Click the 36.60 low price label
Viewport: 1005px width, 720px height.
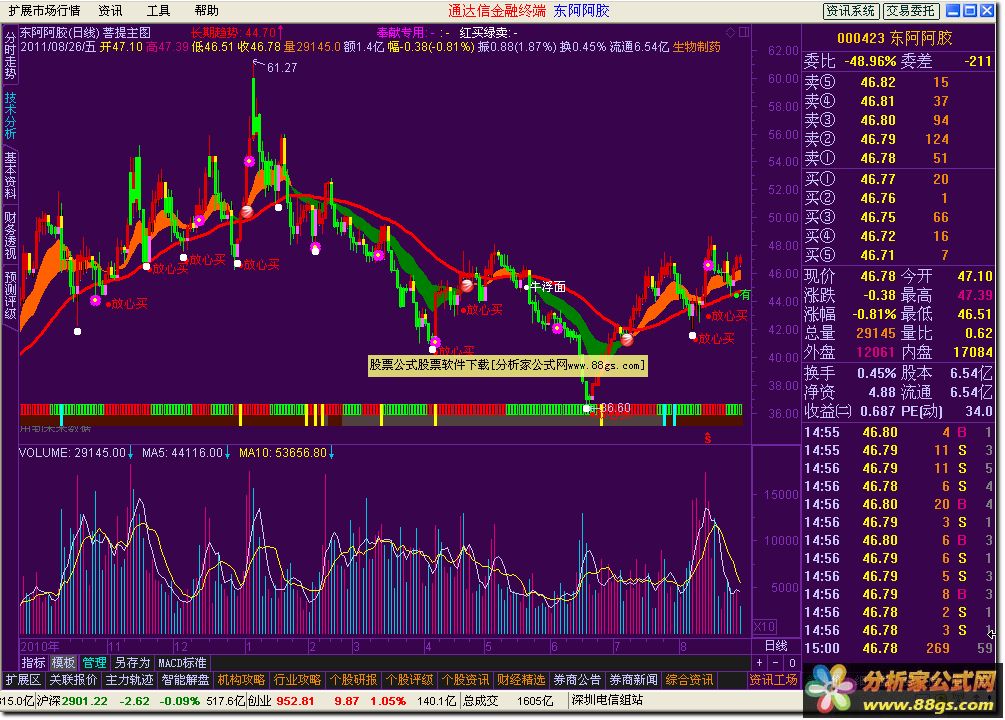pyautogui.click(x=615, y=408)
